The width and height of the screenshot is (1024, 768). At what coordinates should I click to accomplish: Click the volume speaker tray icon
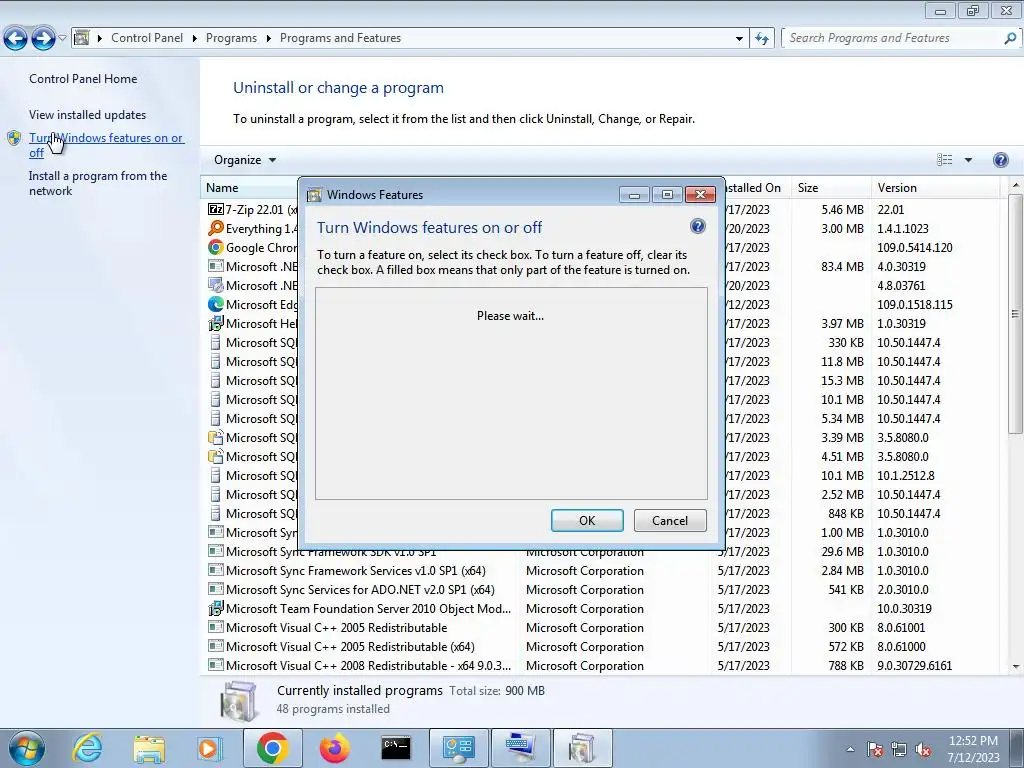pyautogui.click(x=923, y=749)
